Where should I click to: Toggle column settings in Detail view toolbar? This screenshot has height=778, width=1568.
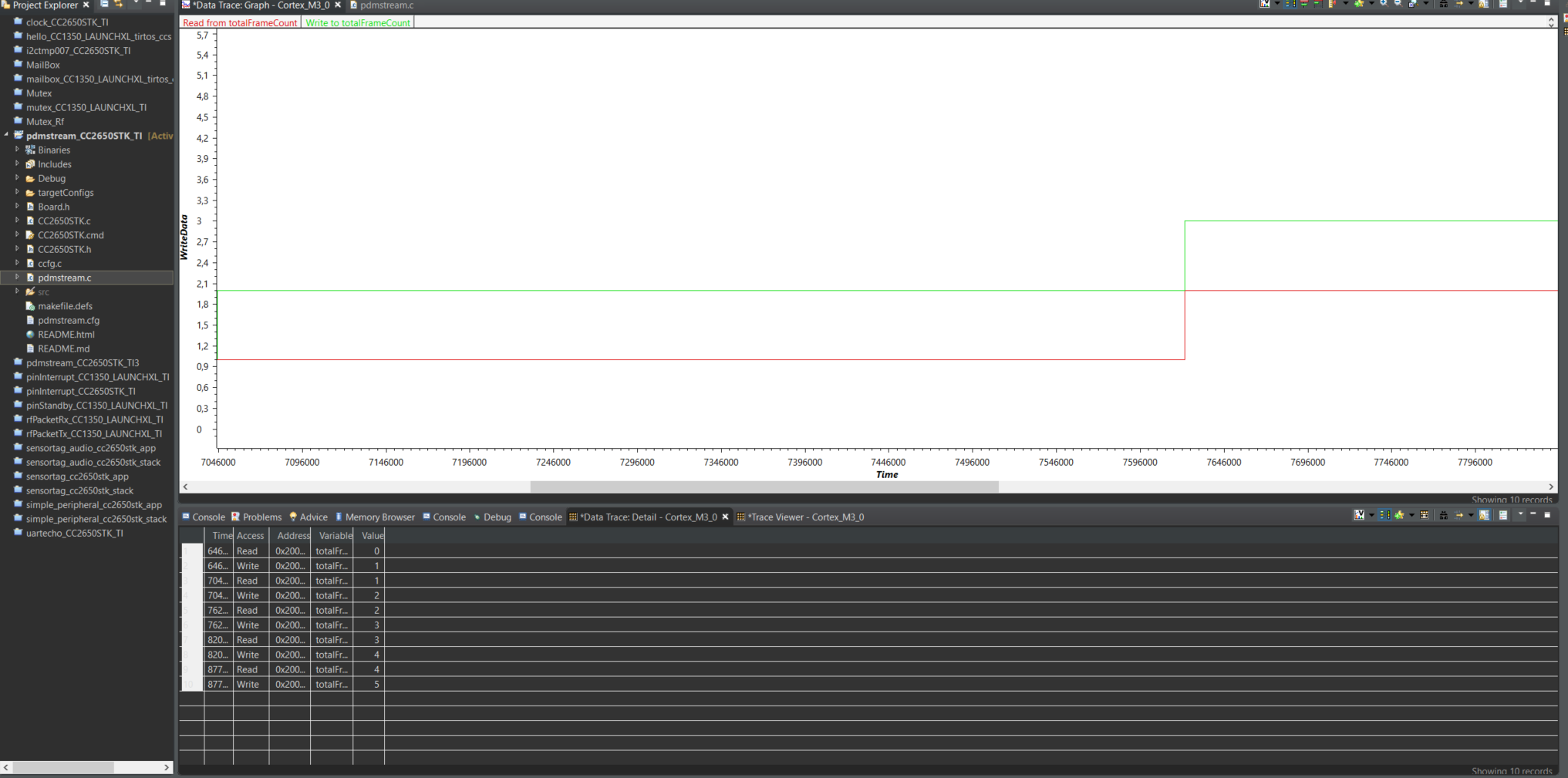pos(1384,515)
